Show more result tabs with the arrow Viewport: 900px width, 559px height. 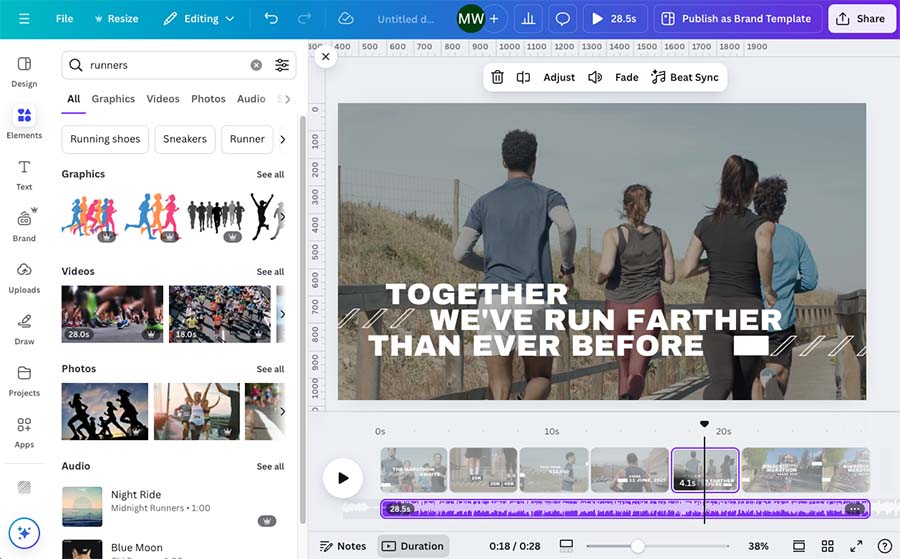tap(288, 99)
